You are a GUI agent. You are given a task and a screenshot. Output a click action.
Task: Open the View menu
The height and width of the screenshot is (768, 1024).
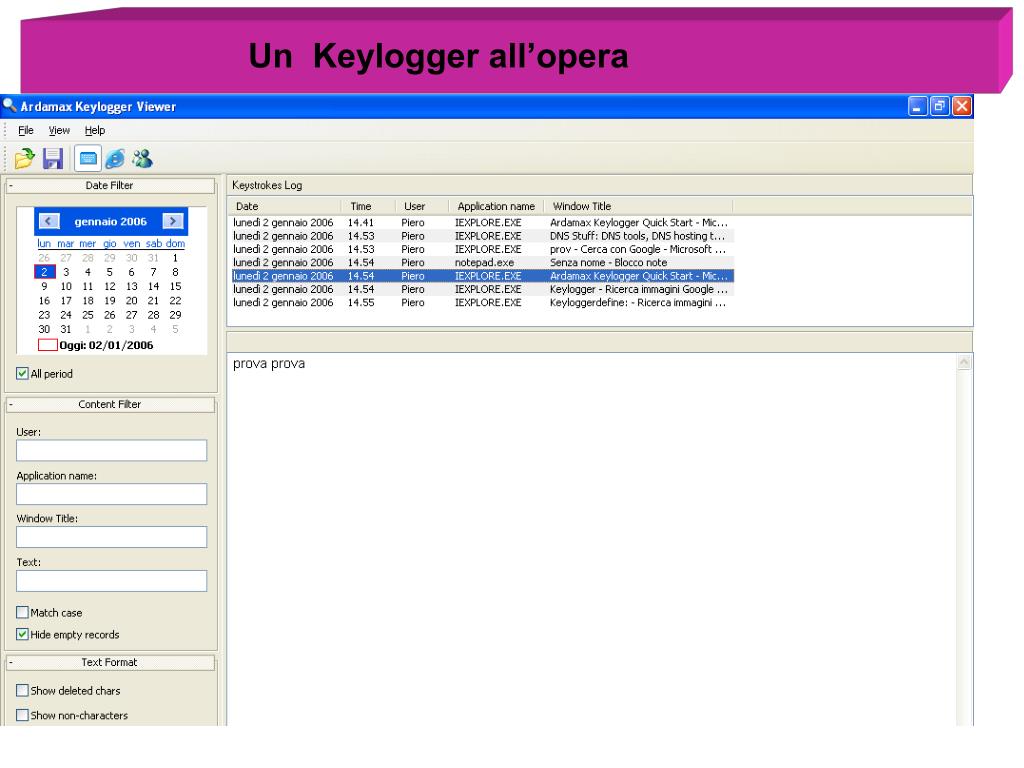[x=59, y=130]
